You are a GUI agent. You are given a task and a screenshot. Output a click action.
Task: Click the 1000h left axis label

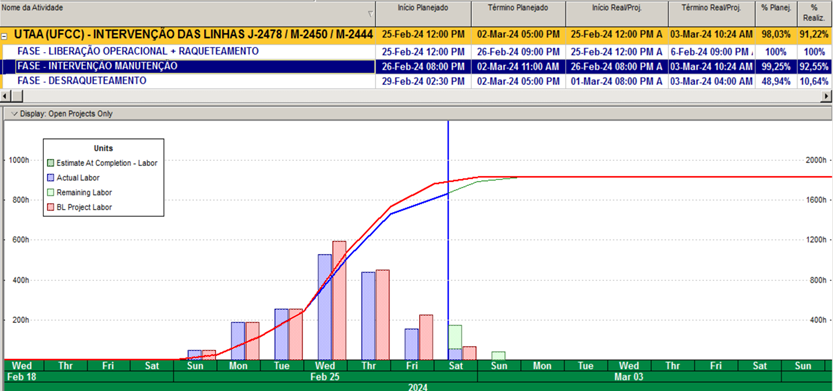pos(19,160)
